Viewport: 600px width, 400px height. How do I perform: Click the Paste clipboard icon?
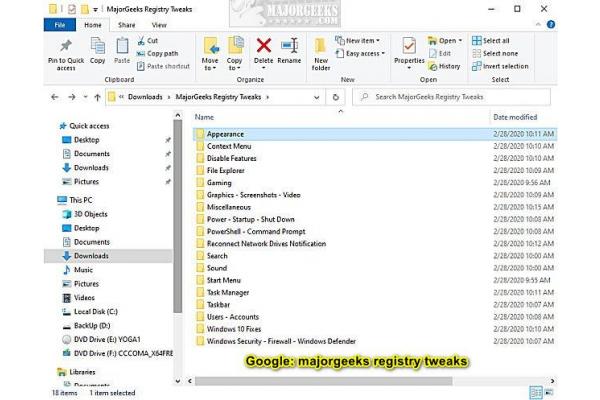pos(122,46)
